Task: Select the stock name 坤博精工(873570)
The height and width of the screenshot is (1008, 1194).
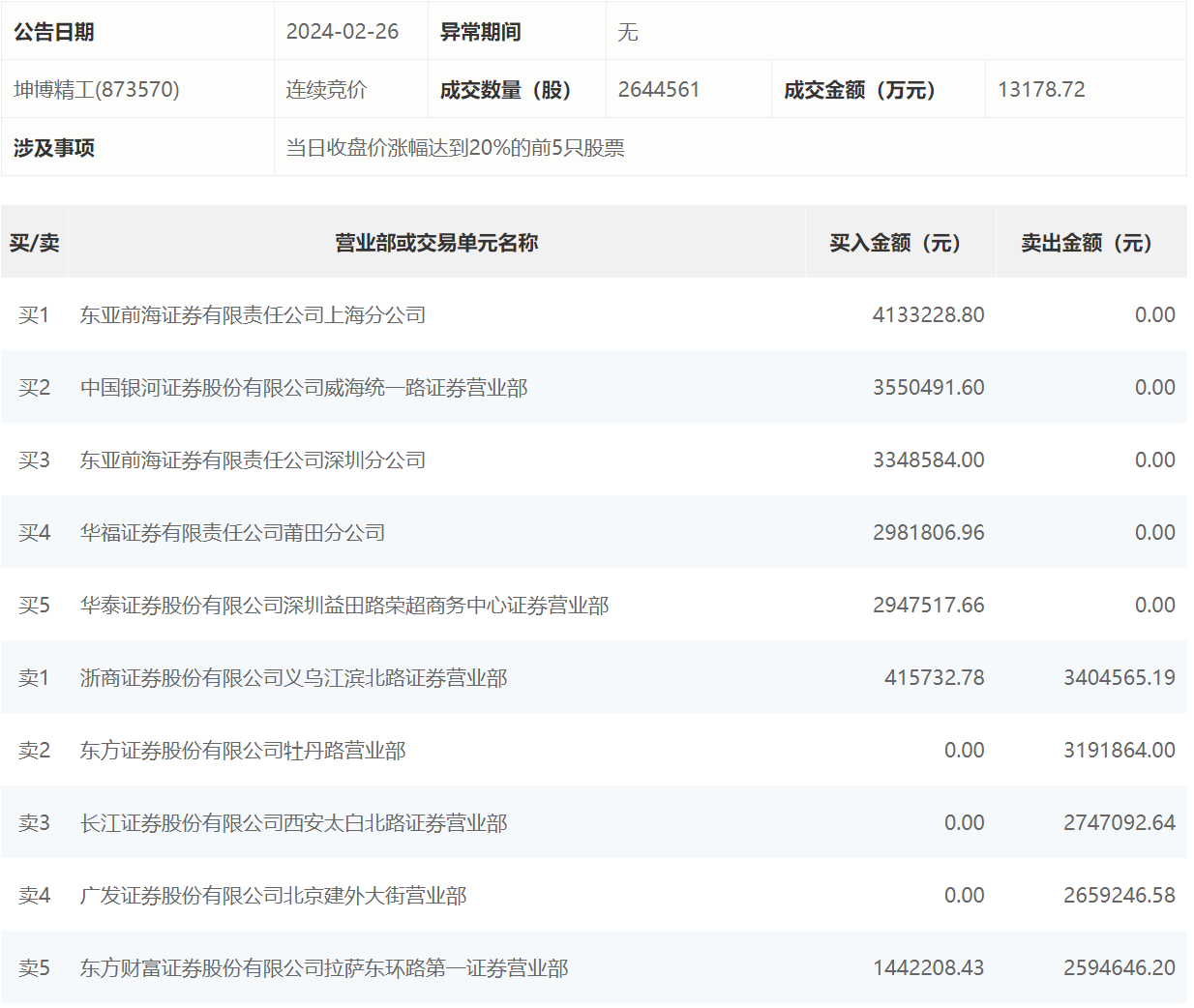Action: [97, 90]
